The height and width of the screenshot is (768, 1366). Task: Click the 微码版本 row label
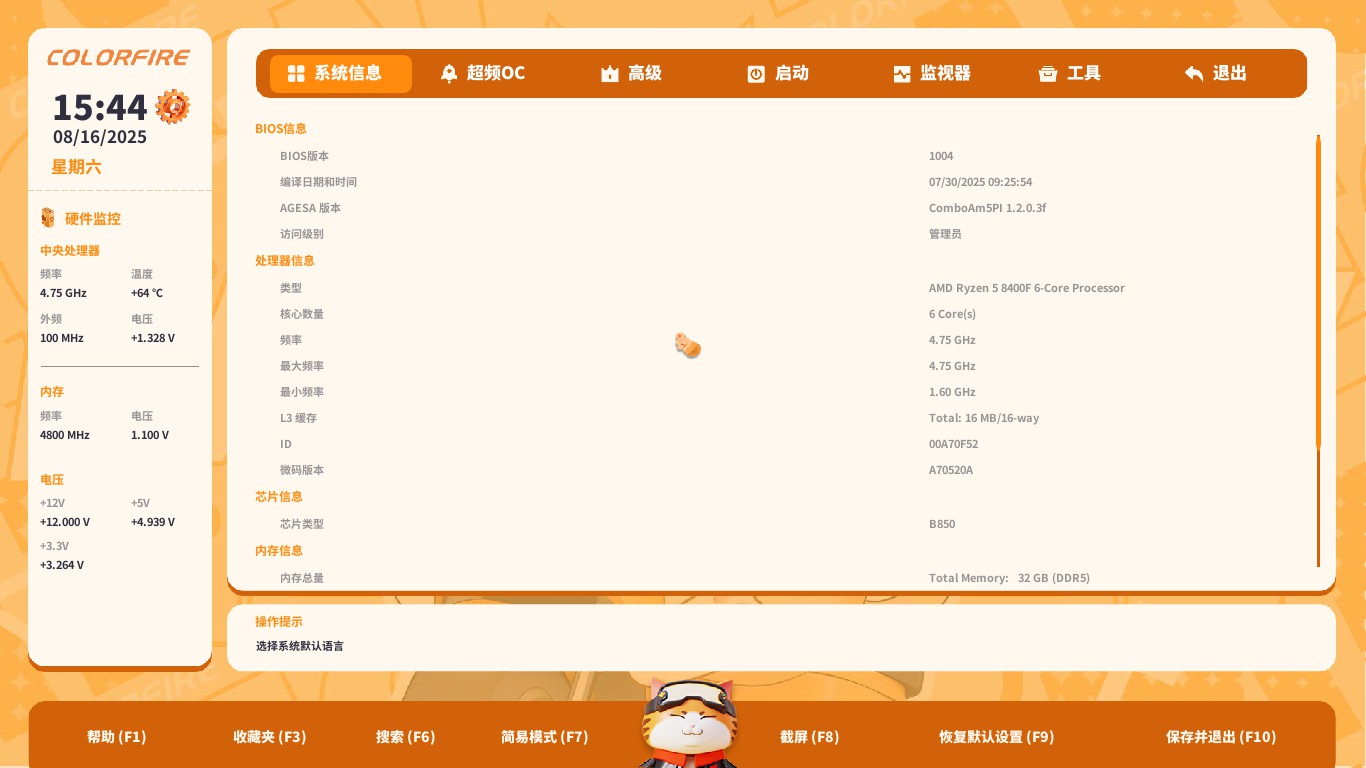pos(302,470)
